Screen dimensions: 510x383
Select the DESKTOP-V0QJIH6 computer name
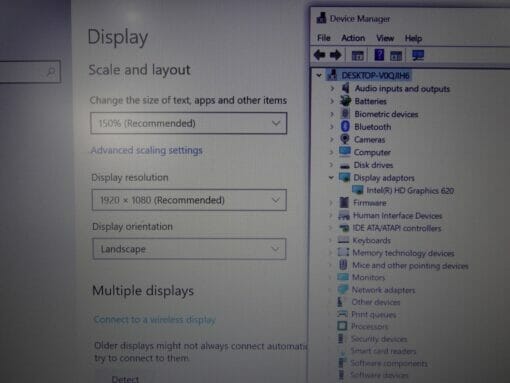coord(375,75)
